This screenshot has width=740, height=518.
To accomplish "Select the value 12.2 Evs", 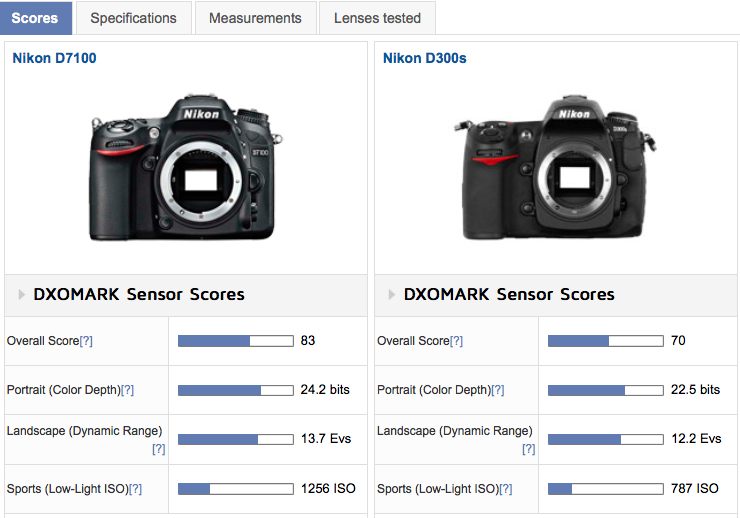I will (697, 439).
